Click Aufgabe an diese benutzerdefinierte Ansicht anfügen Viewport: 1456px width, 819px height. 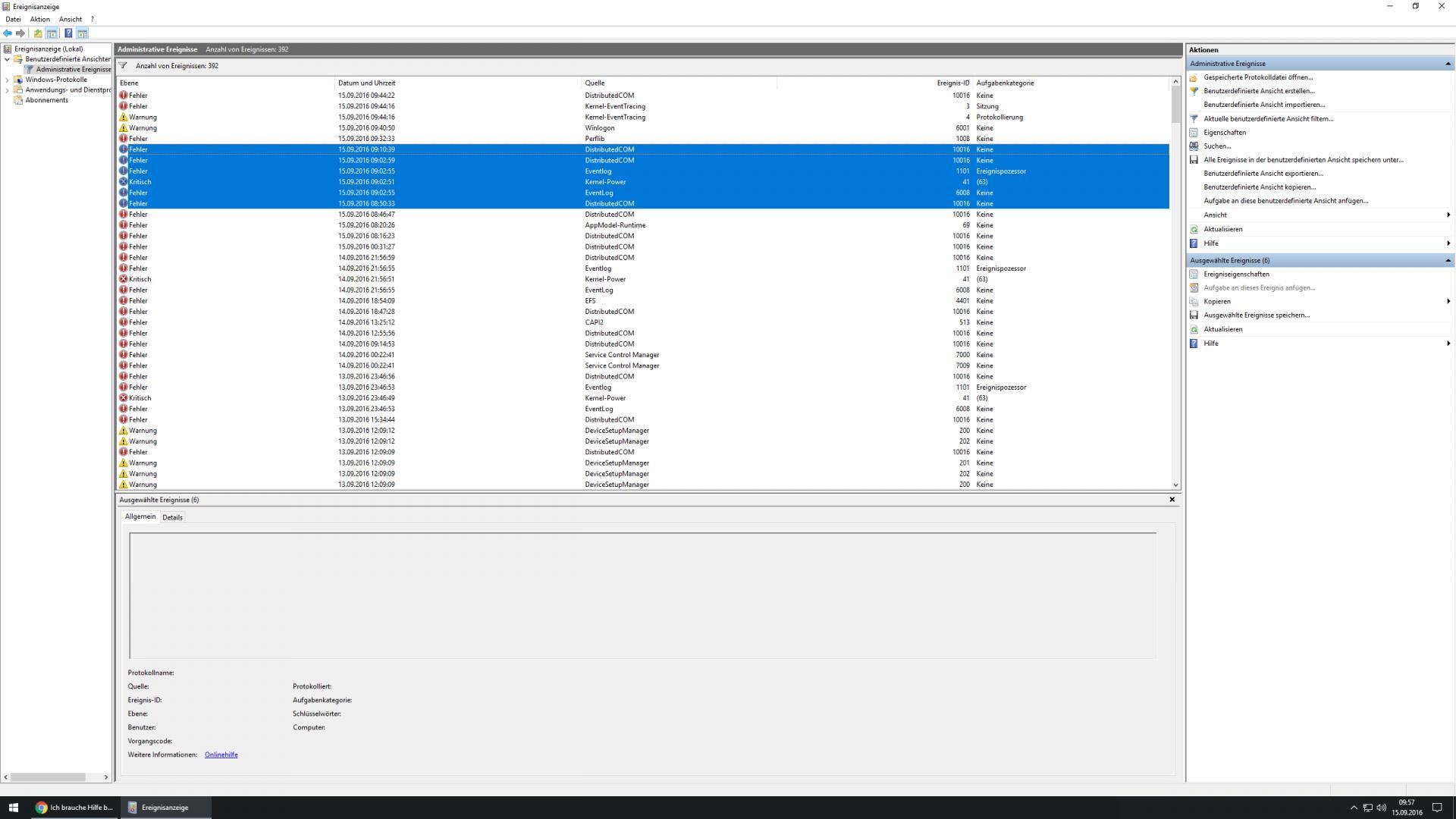[1285, 201]
